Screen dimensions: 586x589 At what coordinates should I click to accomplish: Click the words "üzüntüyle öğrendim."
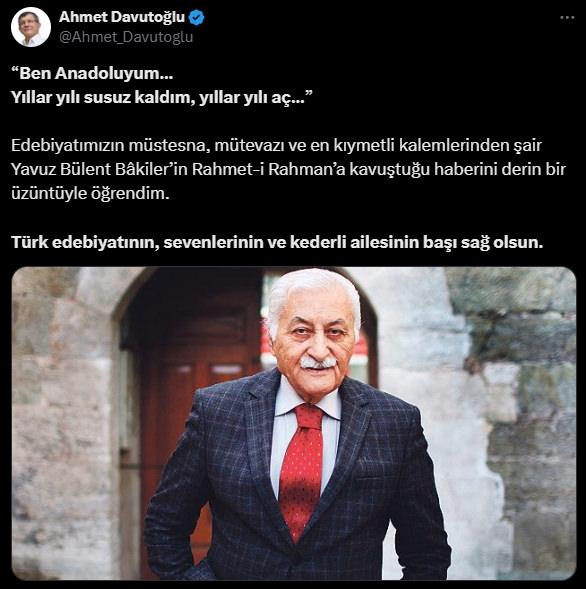(90, 193)
